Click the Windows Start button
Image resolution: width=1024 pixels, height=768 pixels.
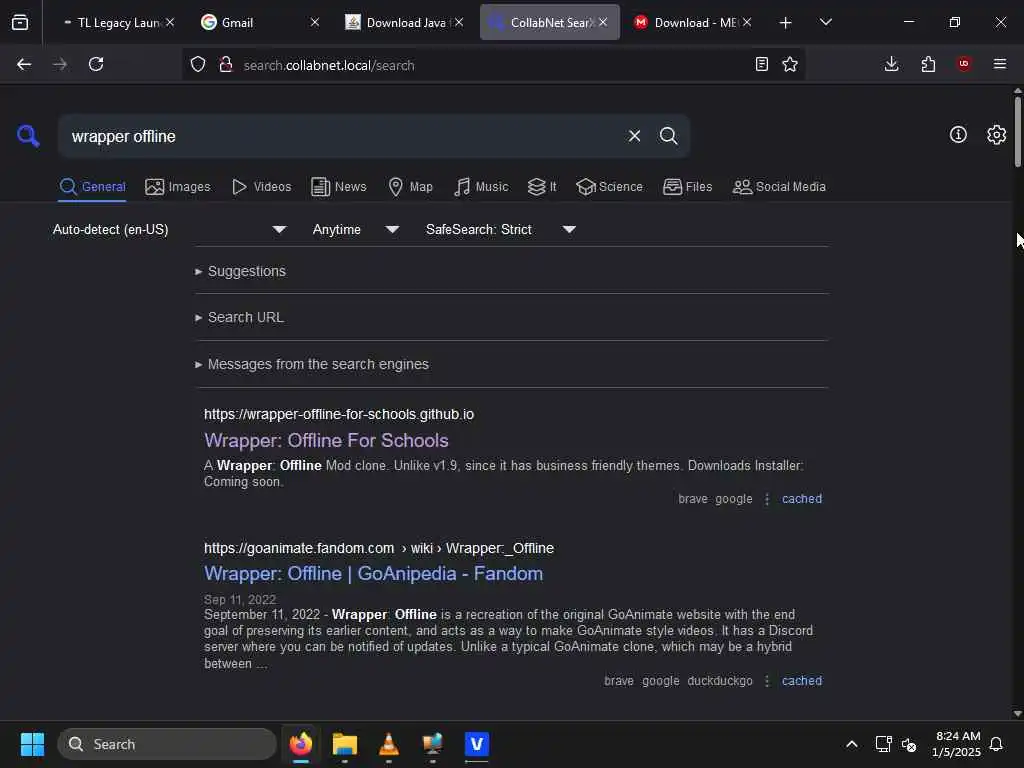32,744
